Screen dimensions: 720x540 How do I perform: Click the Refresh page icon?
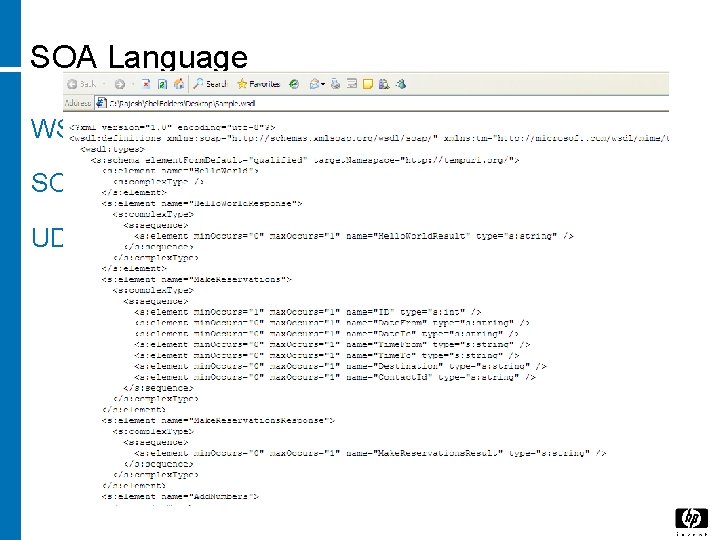coord(162,84)
